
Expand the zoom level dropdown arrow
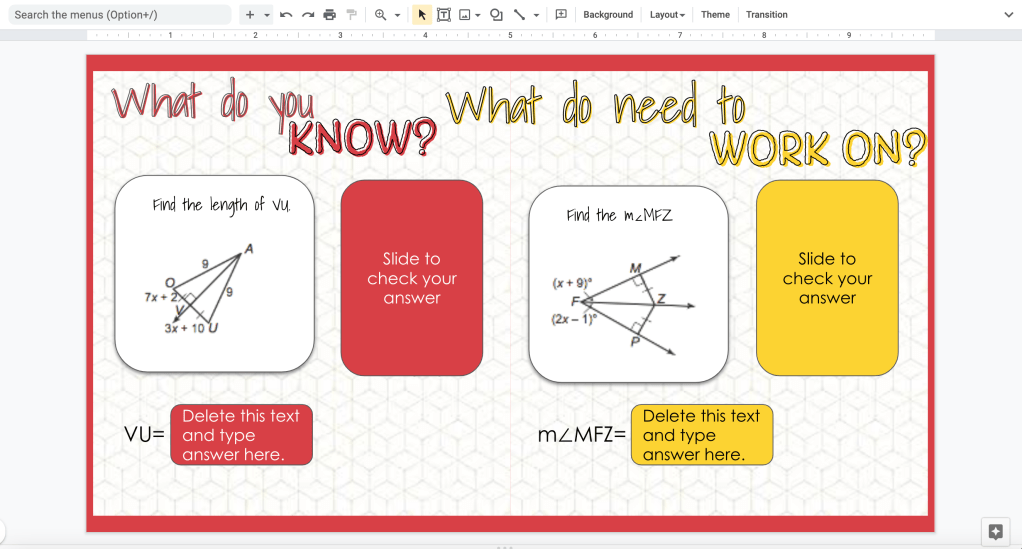pyautogui.click(x=397, y=15)
